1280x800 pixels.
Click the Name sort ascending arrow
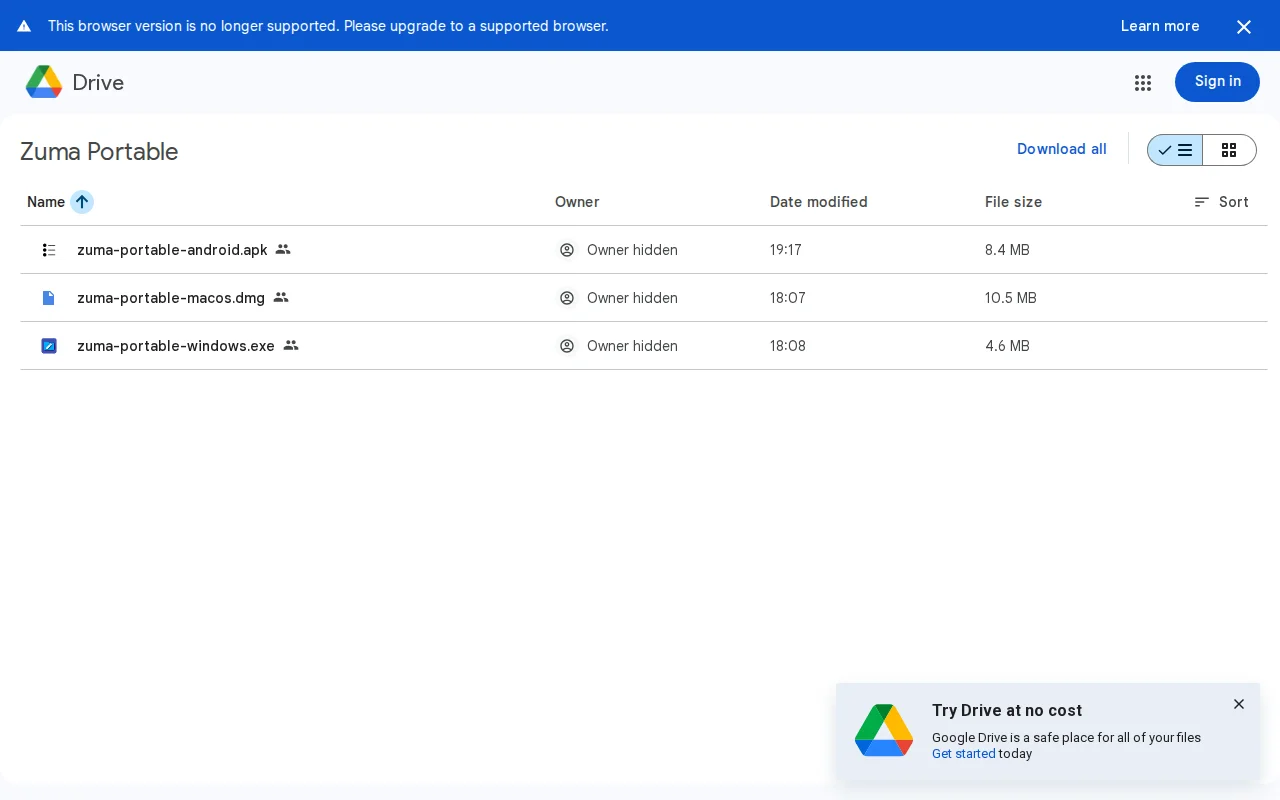82,202
